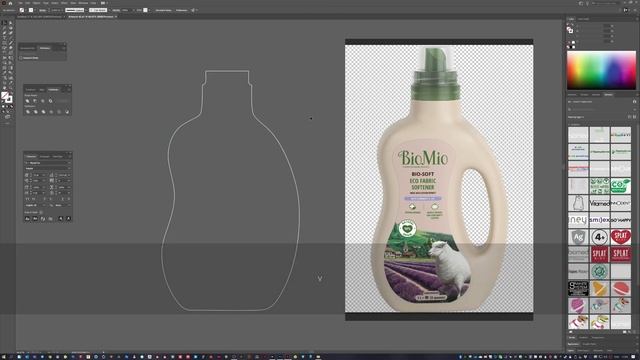Click Merge pathfinder icon
Image resolution: width=640 pixels, height=360 pixels.
coord(43,112)
